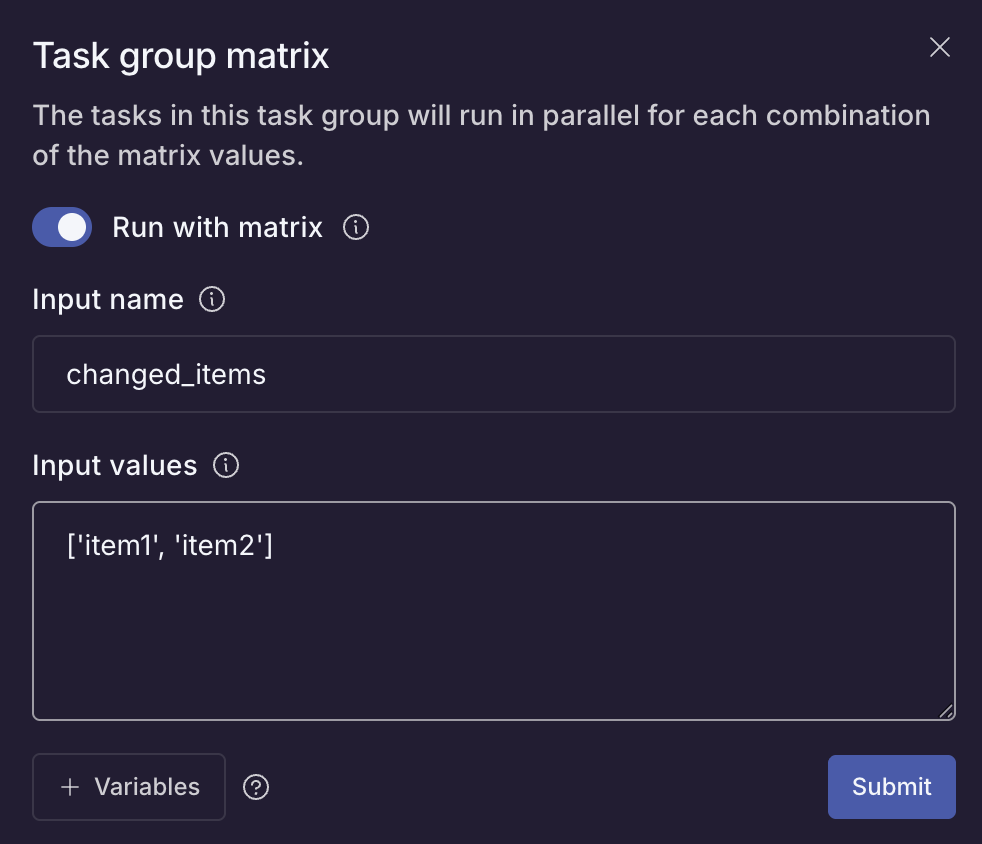The height and width of the screenshot is (844, 982).
Task: Close the Task group matrix dialog
Action: pos(939,47)
